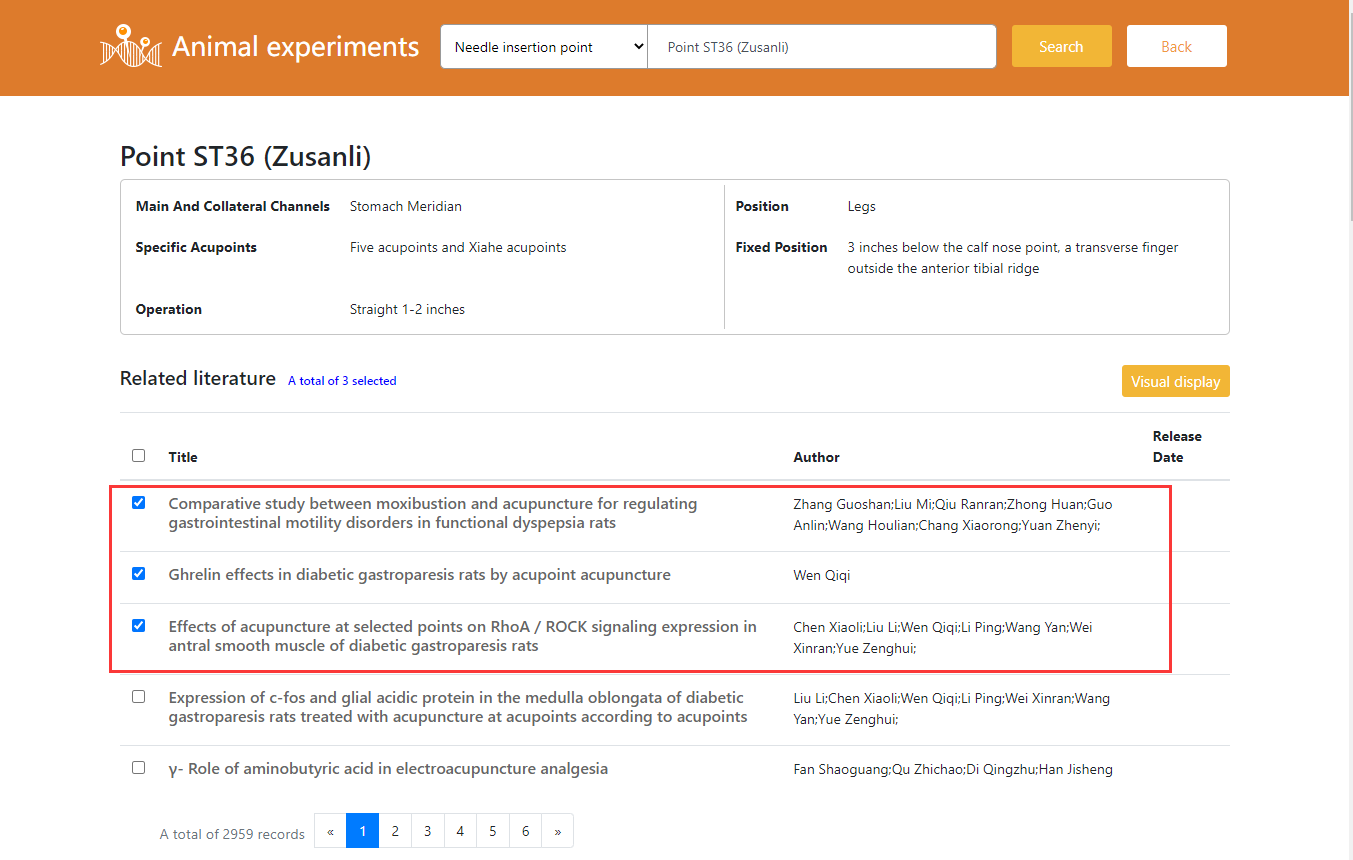Click the « previous page arrow

(330, 831)
